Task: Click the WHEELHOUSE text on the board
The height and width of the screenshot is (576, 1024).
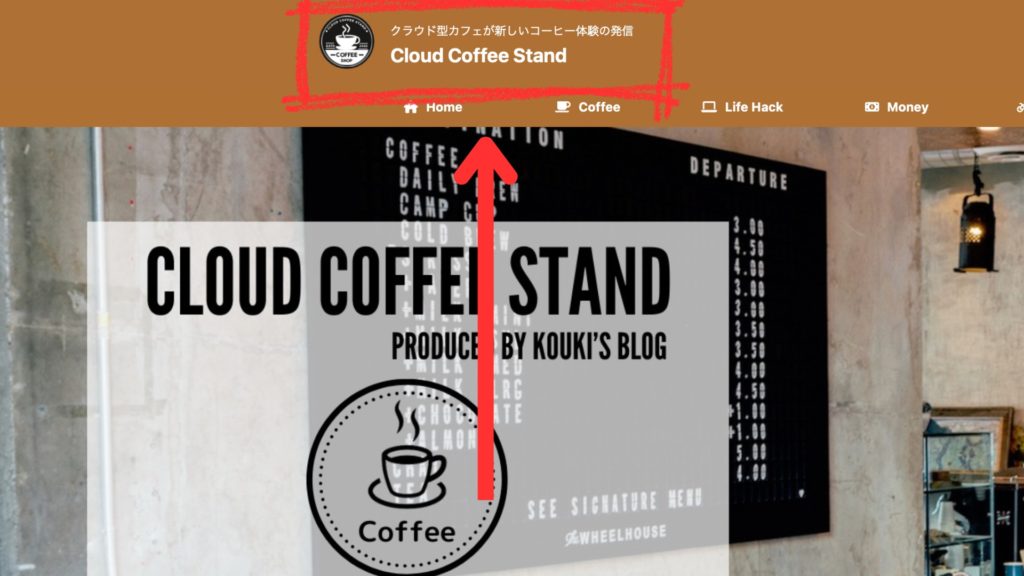Action: 616,535
